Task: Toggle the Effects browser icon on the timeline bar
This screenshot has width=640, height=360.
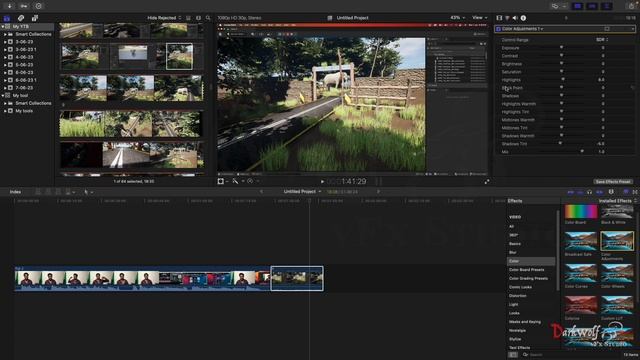Action: point(626,192)
